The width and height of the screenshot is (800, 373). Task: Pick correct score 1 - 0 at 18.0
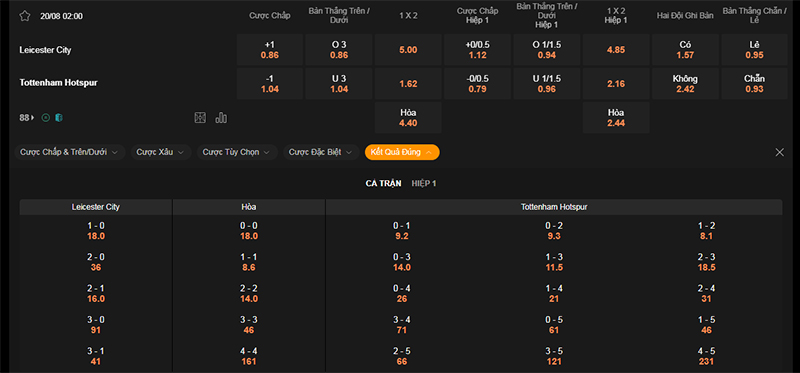click(96, 231)
